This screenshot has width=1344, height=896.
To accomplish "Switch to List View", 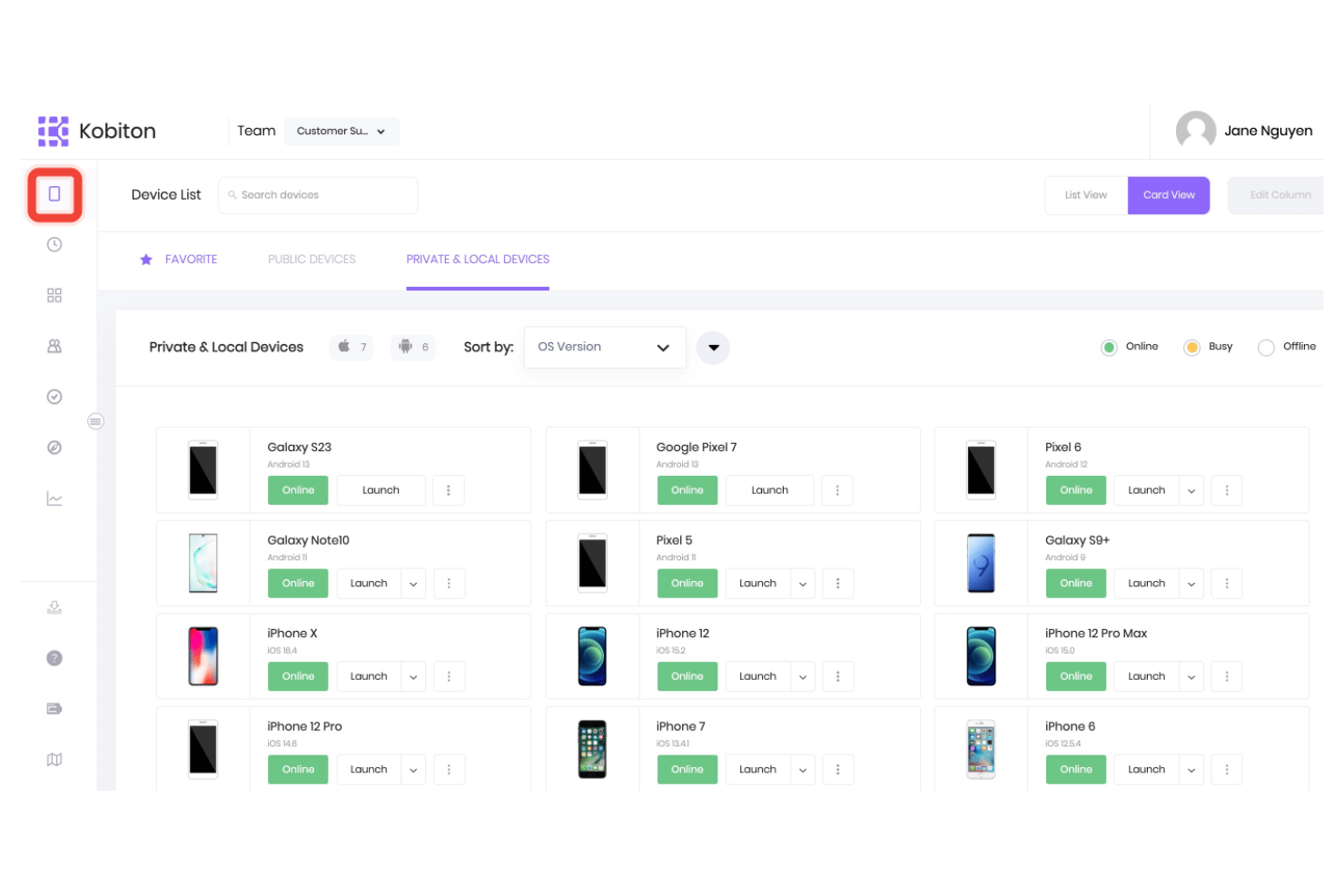I will 1085,194.
